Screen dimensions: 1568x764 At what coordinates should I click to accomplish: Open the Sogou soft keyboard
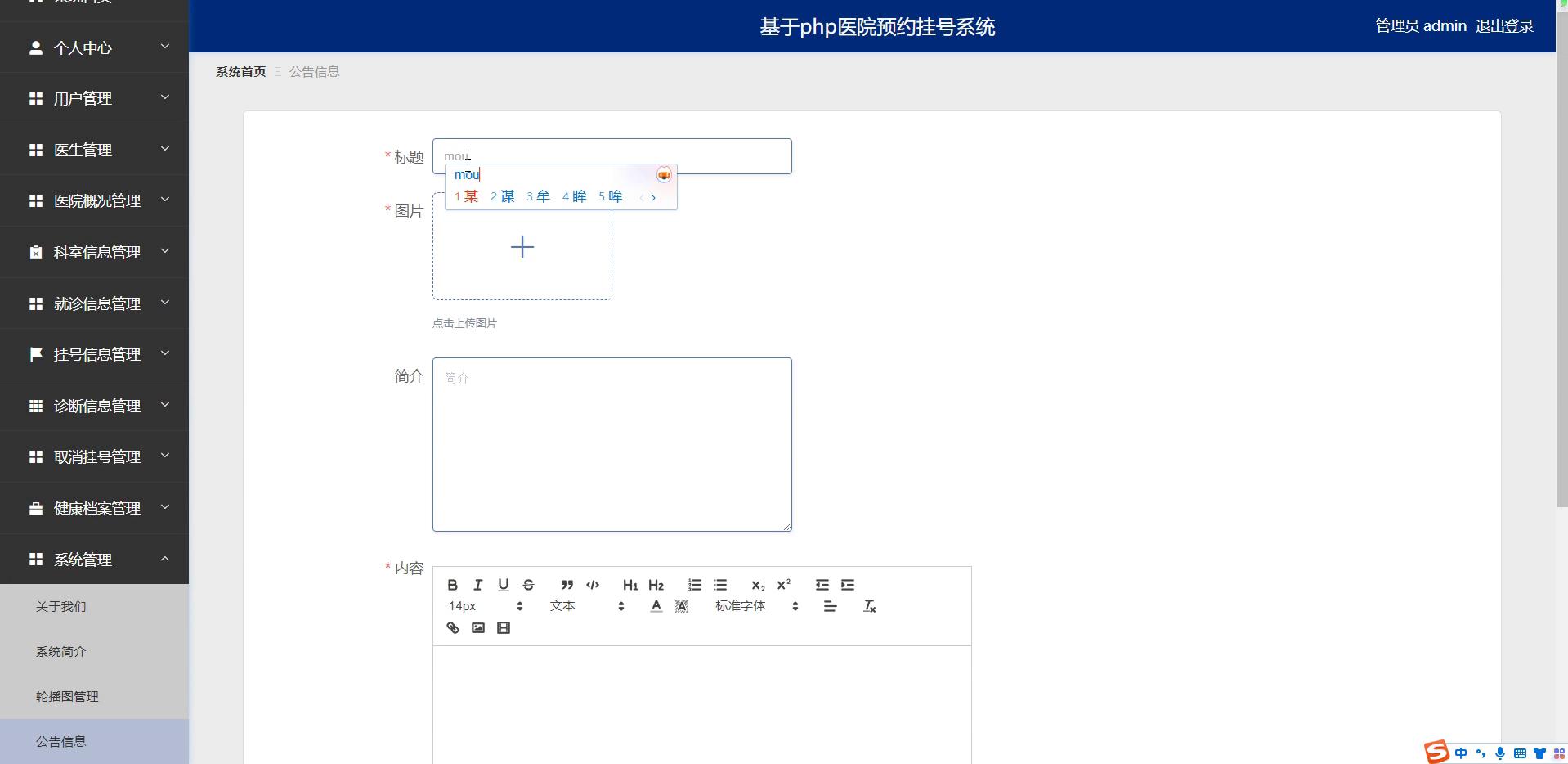click(x=1520, y=753)
